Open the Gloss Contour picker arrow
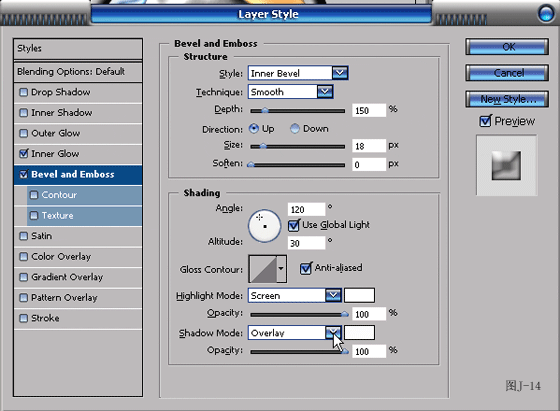The height and width of the screenshot is (411, 560). coord(281,269)
